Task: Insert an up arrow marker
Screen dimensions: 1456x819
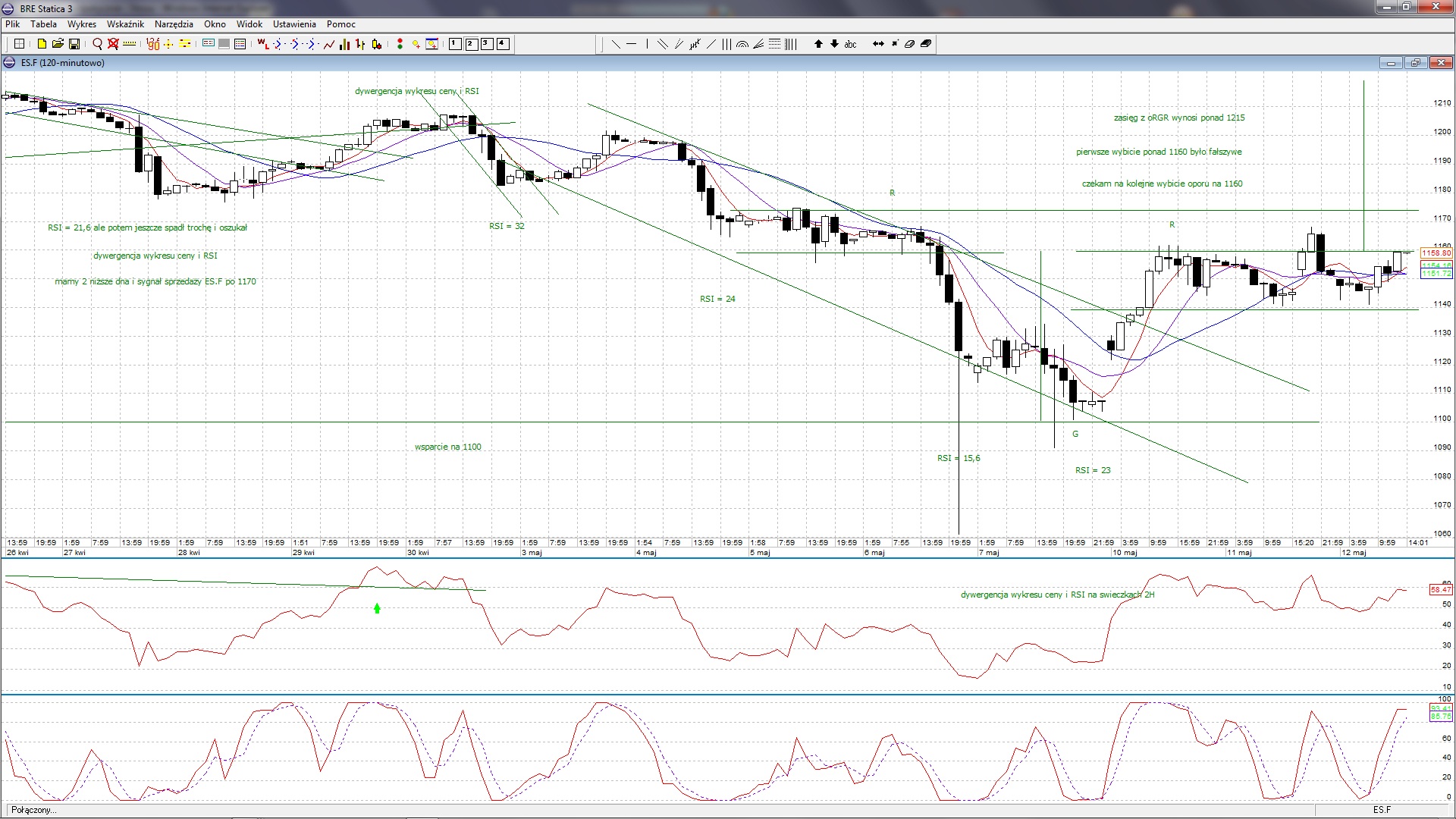Action: pyautogui.click(x=818, y=44)
